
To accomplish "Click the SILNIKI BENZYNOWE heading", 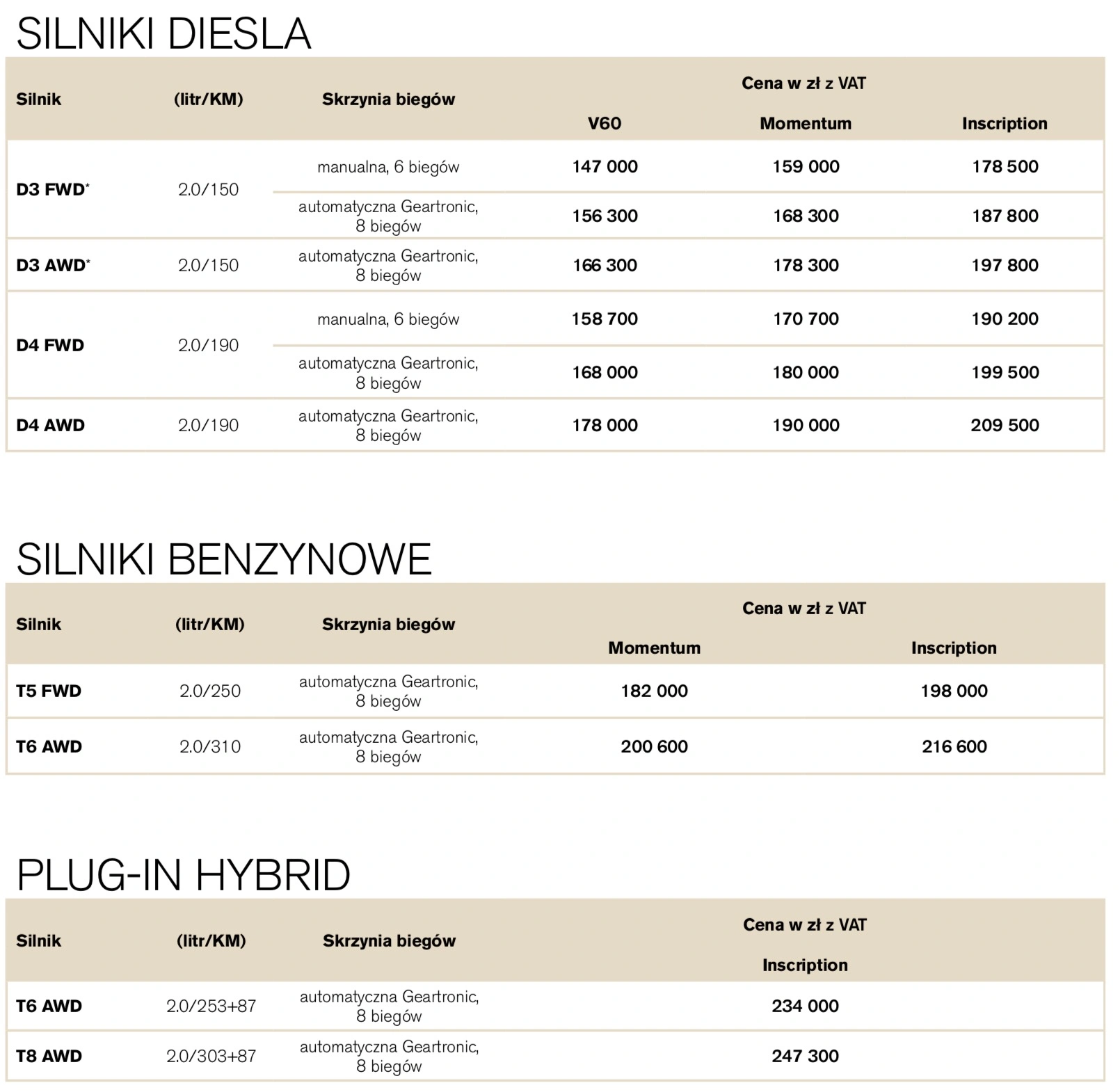I will [224, 559].
